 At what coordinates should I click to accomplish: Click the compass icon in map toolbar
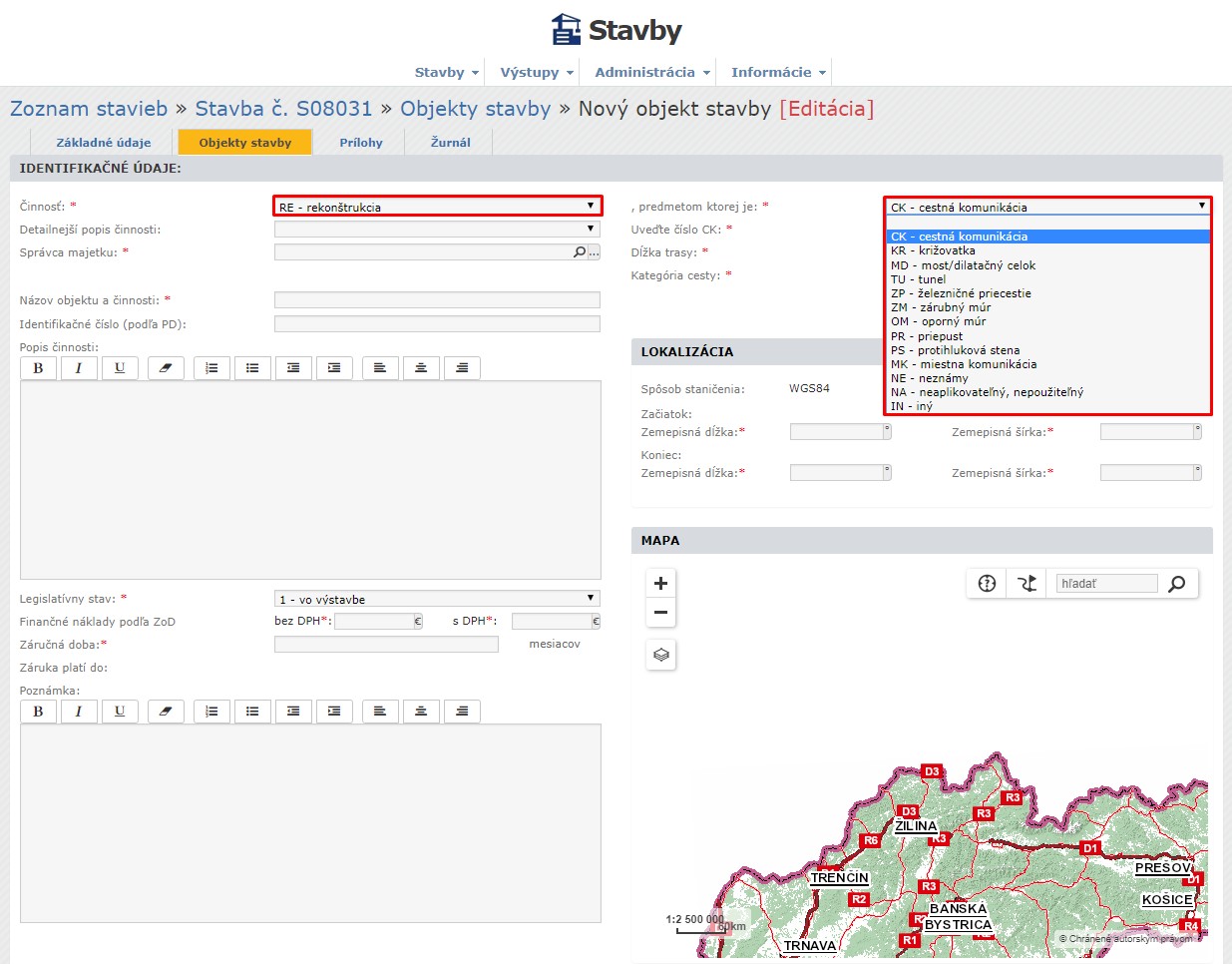click(987, 584)
